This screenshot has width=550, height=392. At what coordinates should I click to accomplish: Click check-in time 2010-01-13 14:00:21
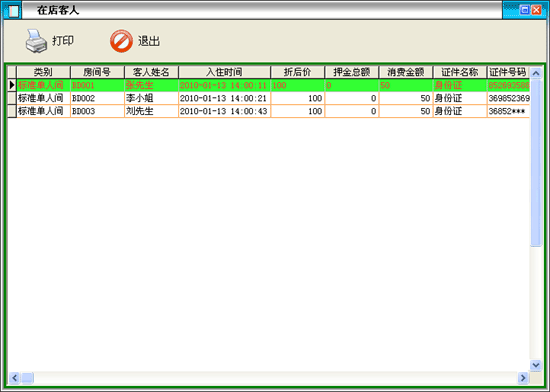(224, 98)
